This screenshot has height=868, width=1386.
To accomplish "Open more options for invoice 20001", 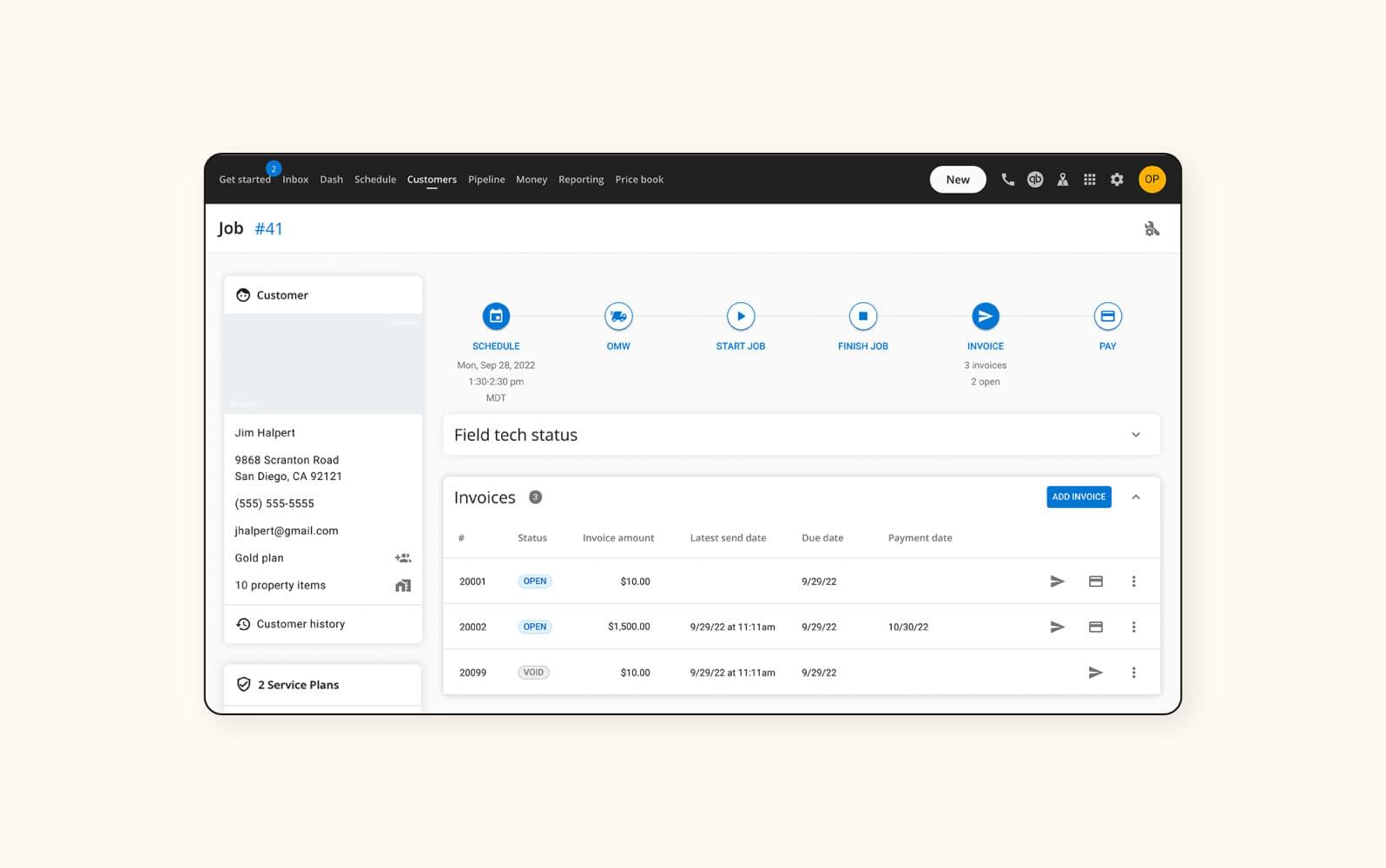I will coord(1133,582).
